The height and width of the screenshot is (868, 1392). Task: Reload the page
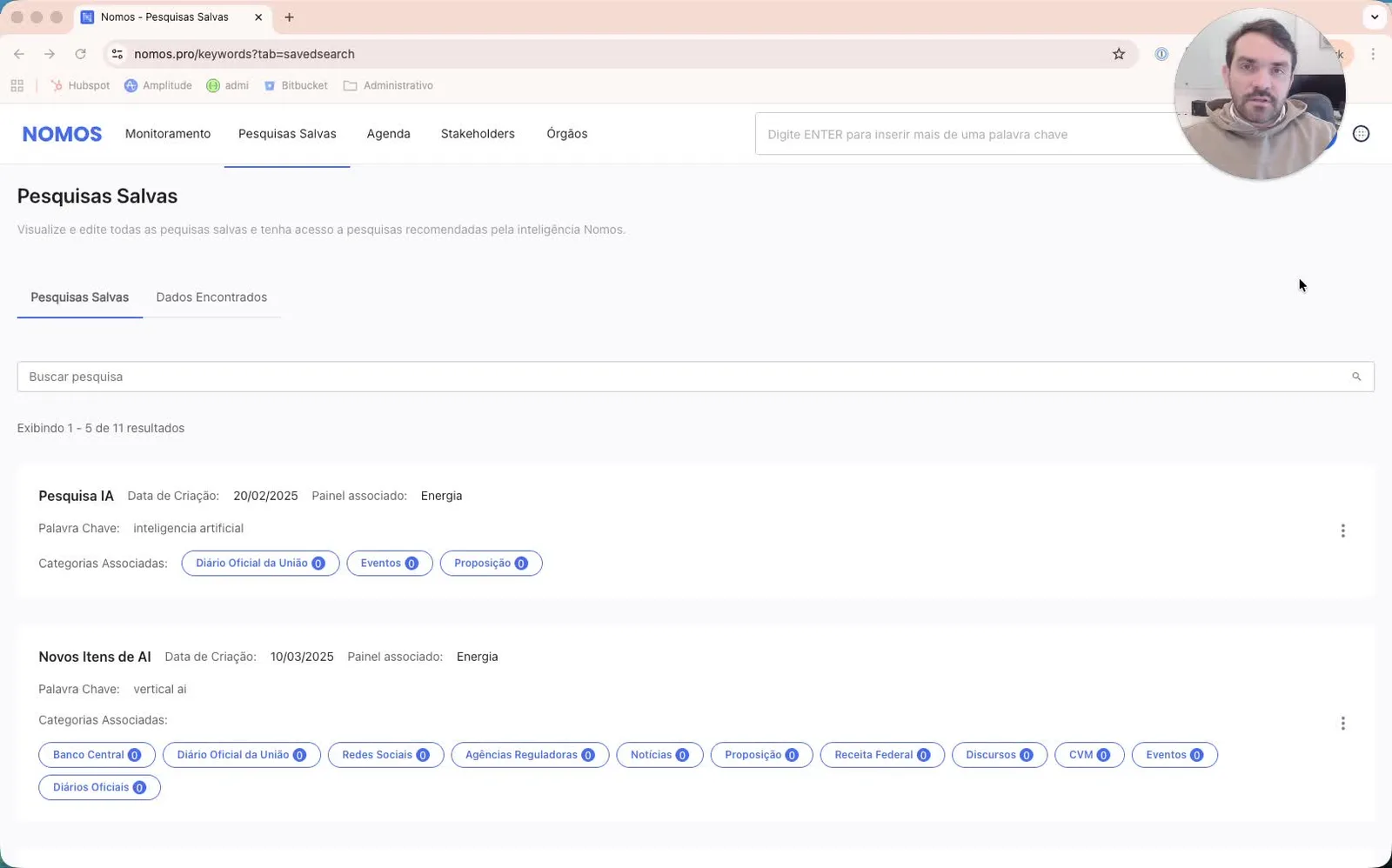(80, 54)
